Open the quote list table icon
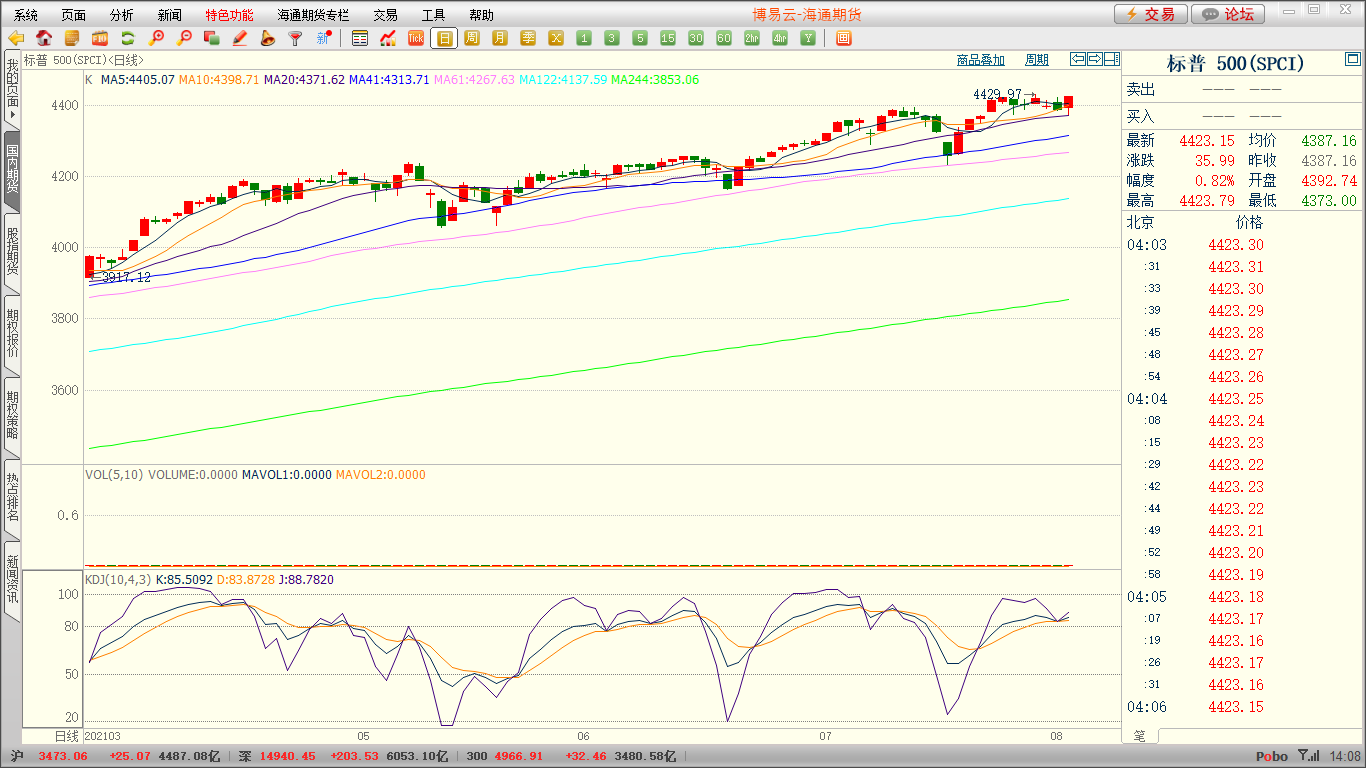The width and height of the screenshot is (1366, 768). tap(360, 38)
